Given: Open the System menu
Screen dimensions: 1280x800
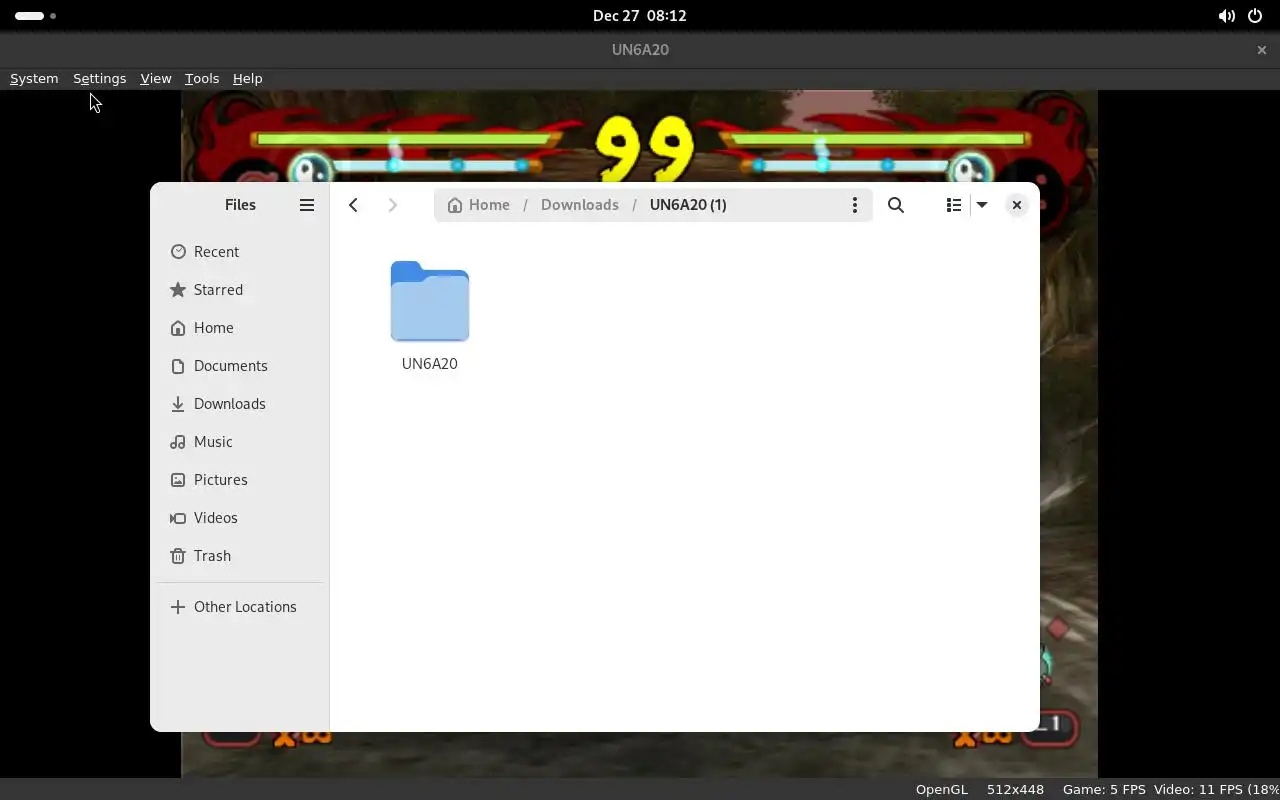Looking at the screenshot, I should coord(34,78).
